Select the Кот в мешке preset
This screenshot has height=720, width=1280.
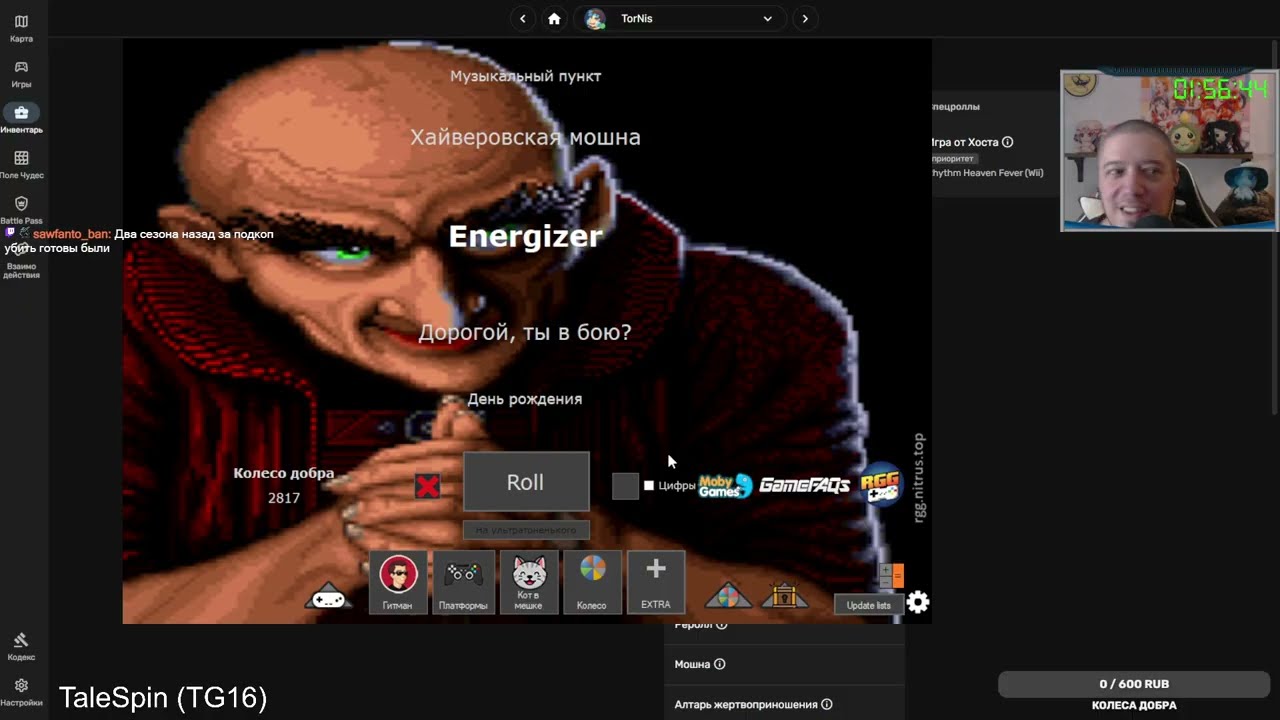529,581
